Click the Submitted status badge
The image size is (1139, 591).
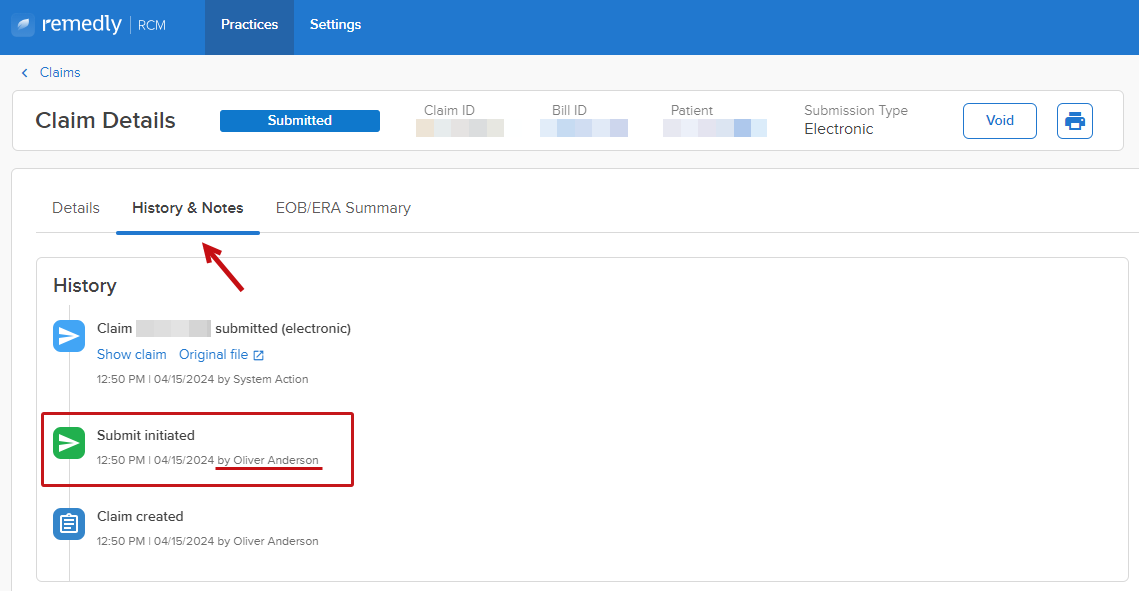[x=299, y=121]
